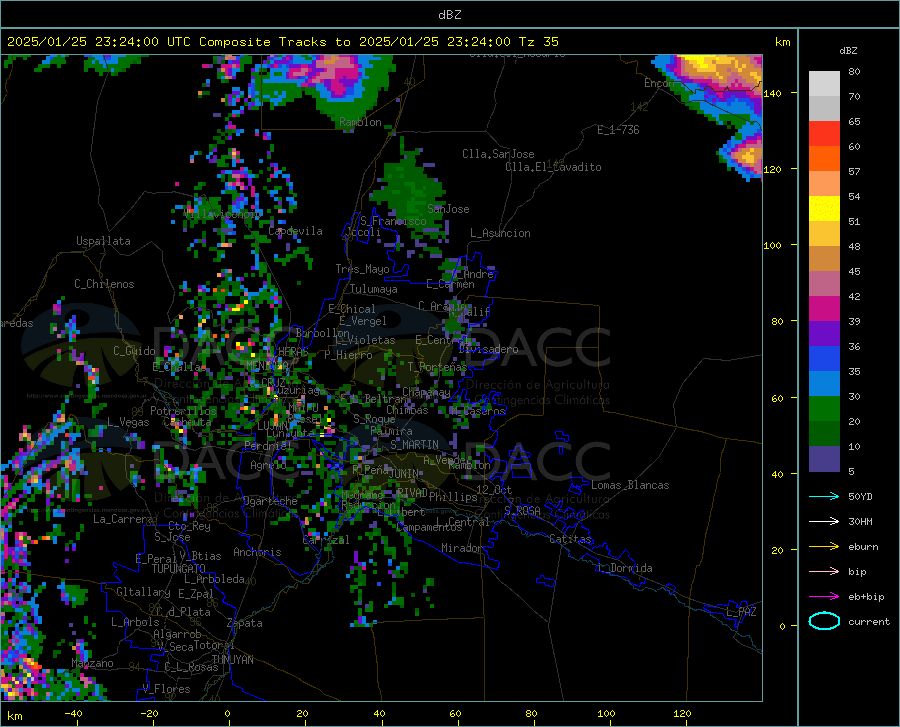The height and width of the screenshot is (727, 900).
Task: Click the Divisadero map label
Action: [488, 349]
